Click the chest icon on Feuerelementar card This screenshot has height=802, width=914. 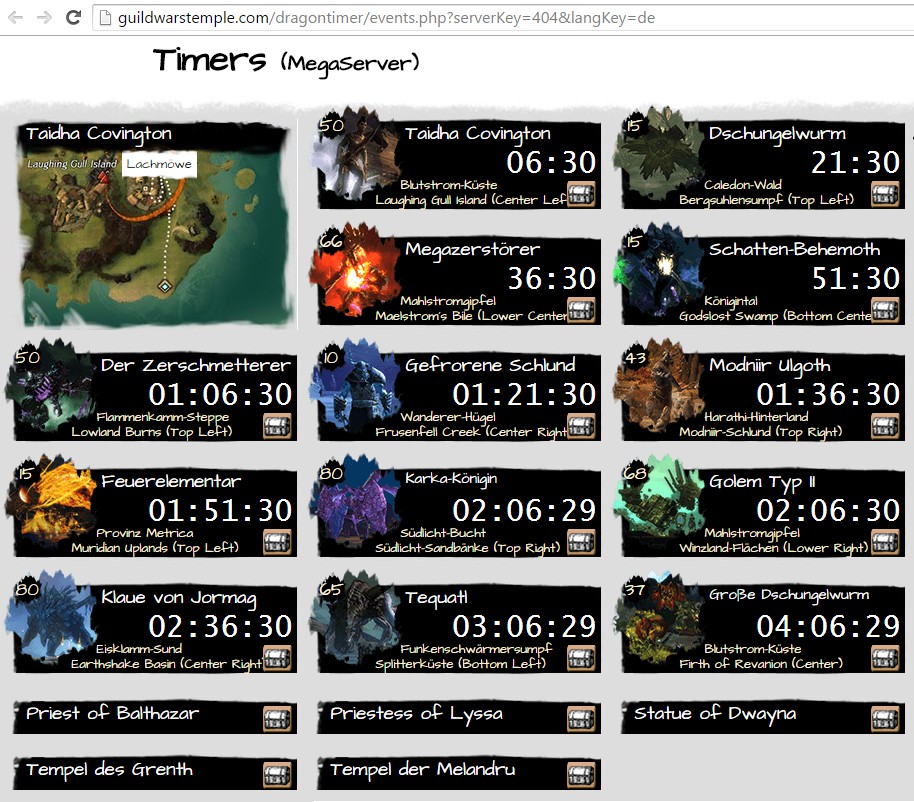point(277,542)
